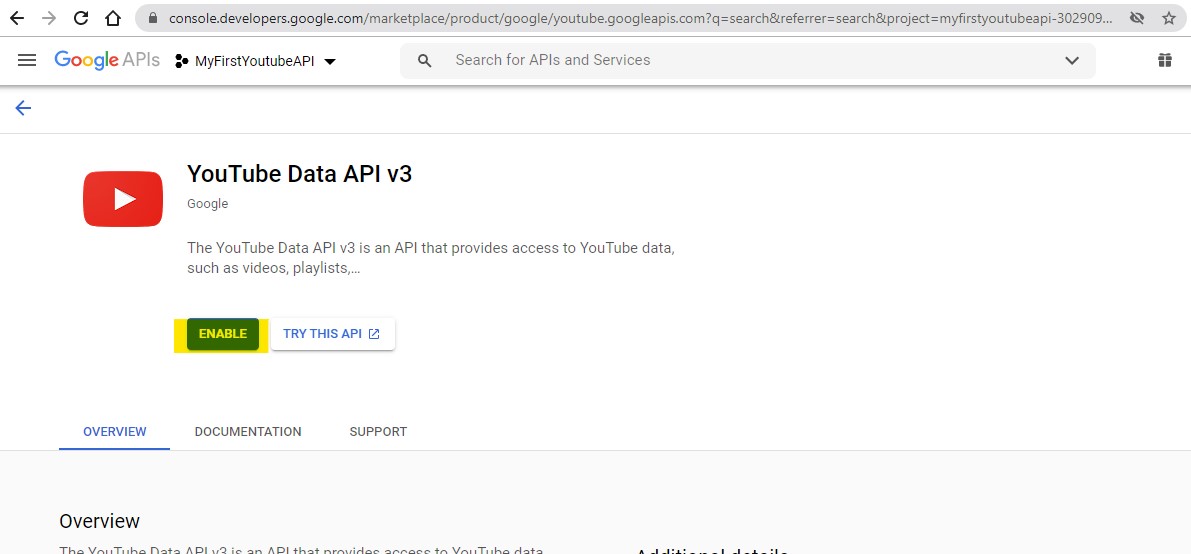Image resolution: width=1191 pixels, height=554 pixels.
Task: Click the crossed-out eye icon in address bar
Action: point(1137,18)
